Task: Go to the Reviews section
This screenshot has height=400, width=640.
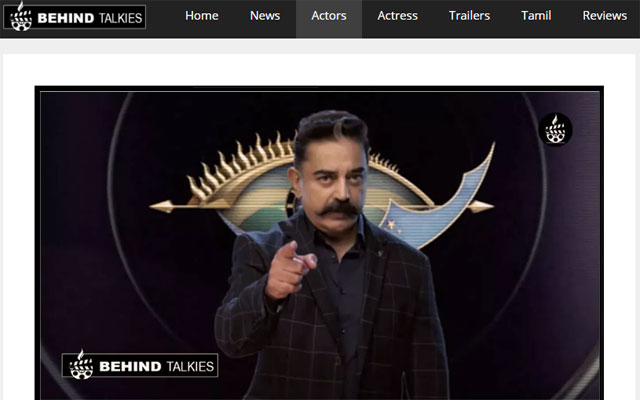Action: coord(605,16)
